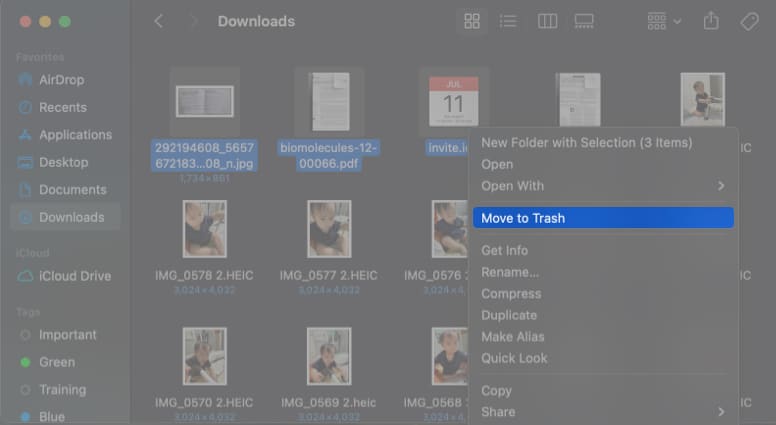This screenshot has width=776, height=425.
Task: Choose Move to Trash
Action: click(603, 218)
